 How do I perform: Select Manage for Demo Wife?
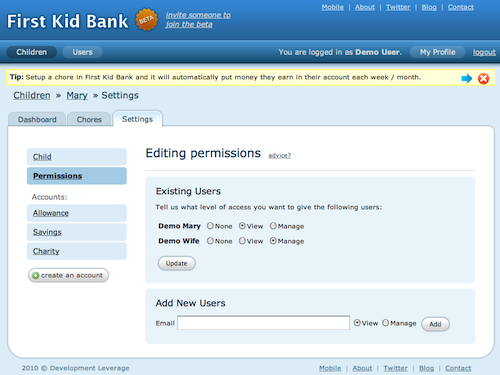[x=273, y=241]
